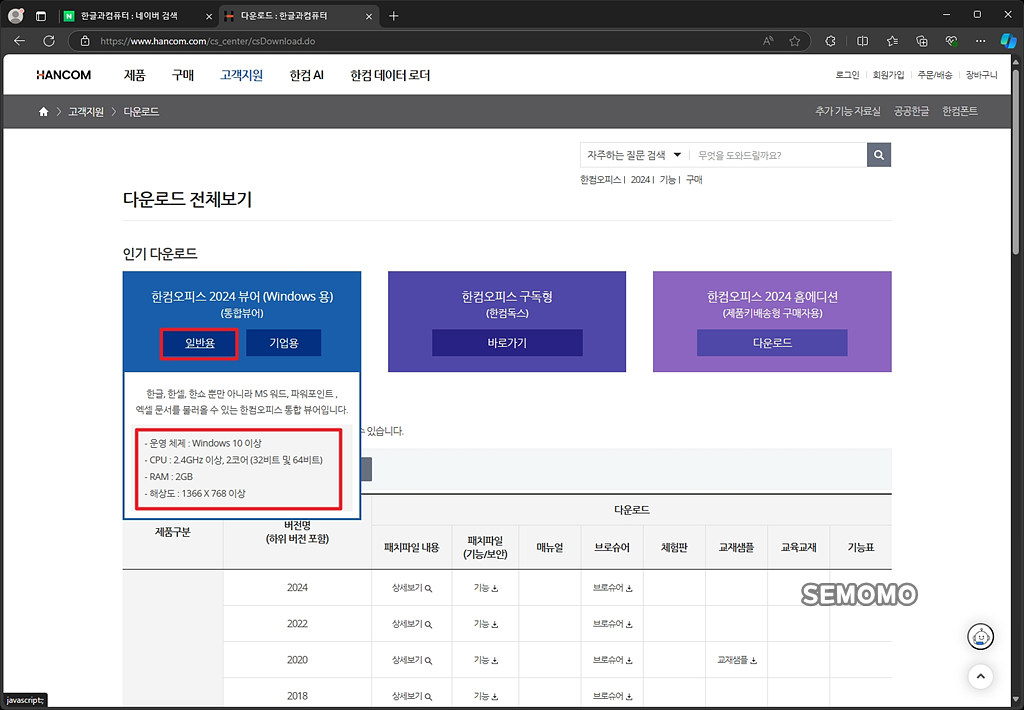
Task: Click the 회원가입 link
Action: (888, 75)
